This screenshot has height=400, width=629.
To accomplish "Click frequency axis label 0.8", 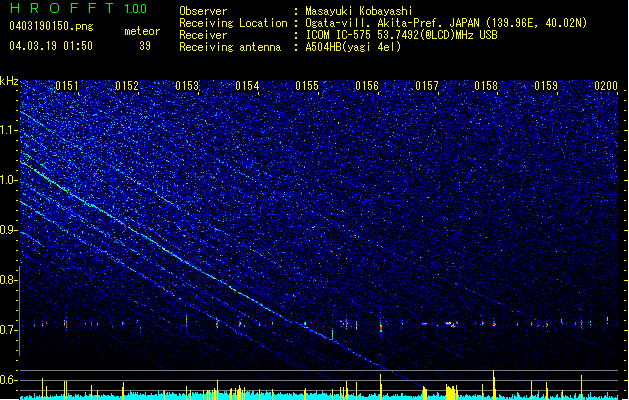I will point(8,280).
